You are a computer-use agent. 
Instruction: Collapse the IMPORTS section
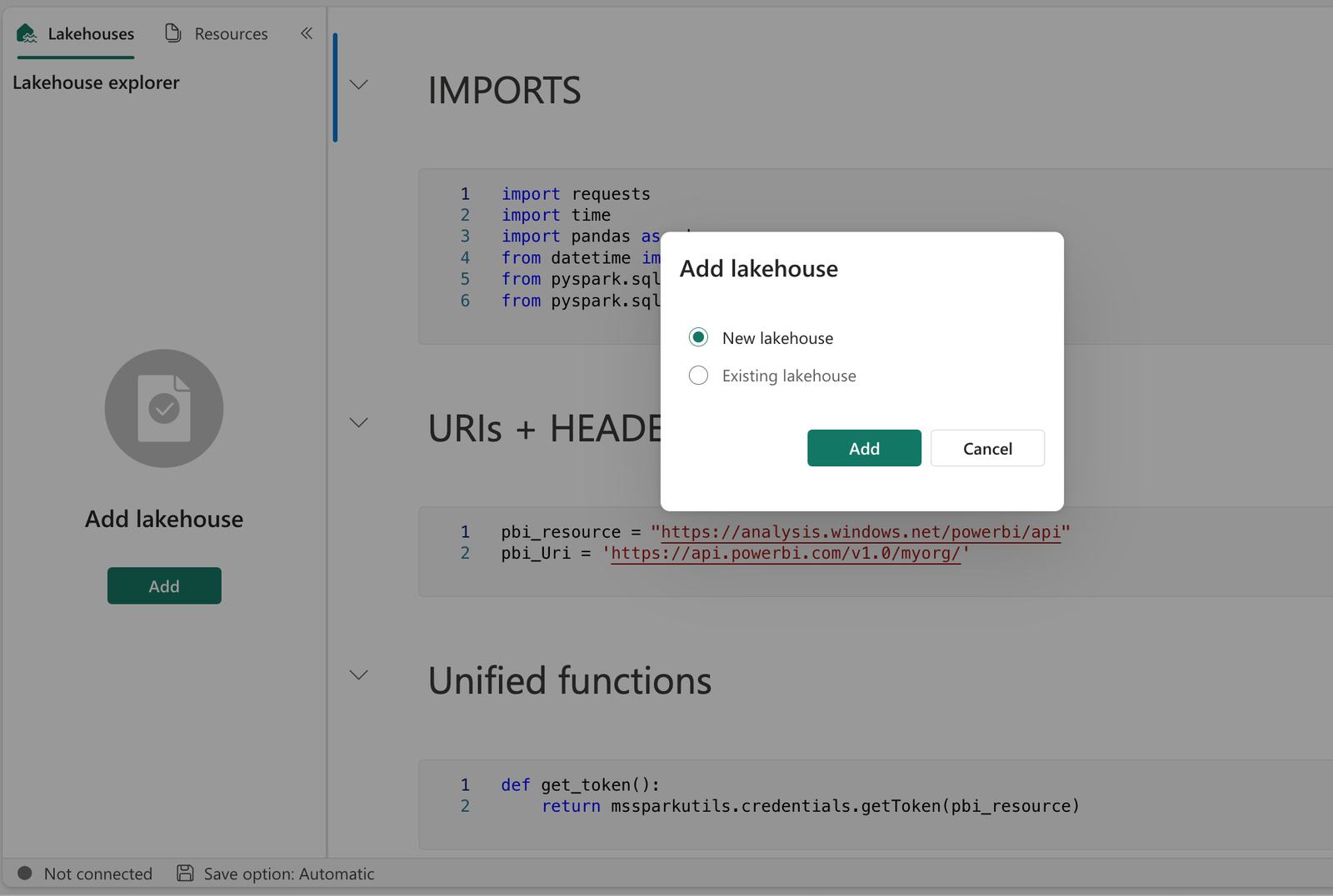pos(358,85)
